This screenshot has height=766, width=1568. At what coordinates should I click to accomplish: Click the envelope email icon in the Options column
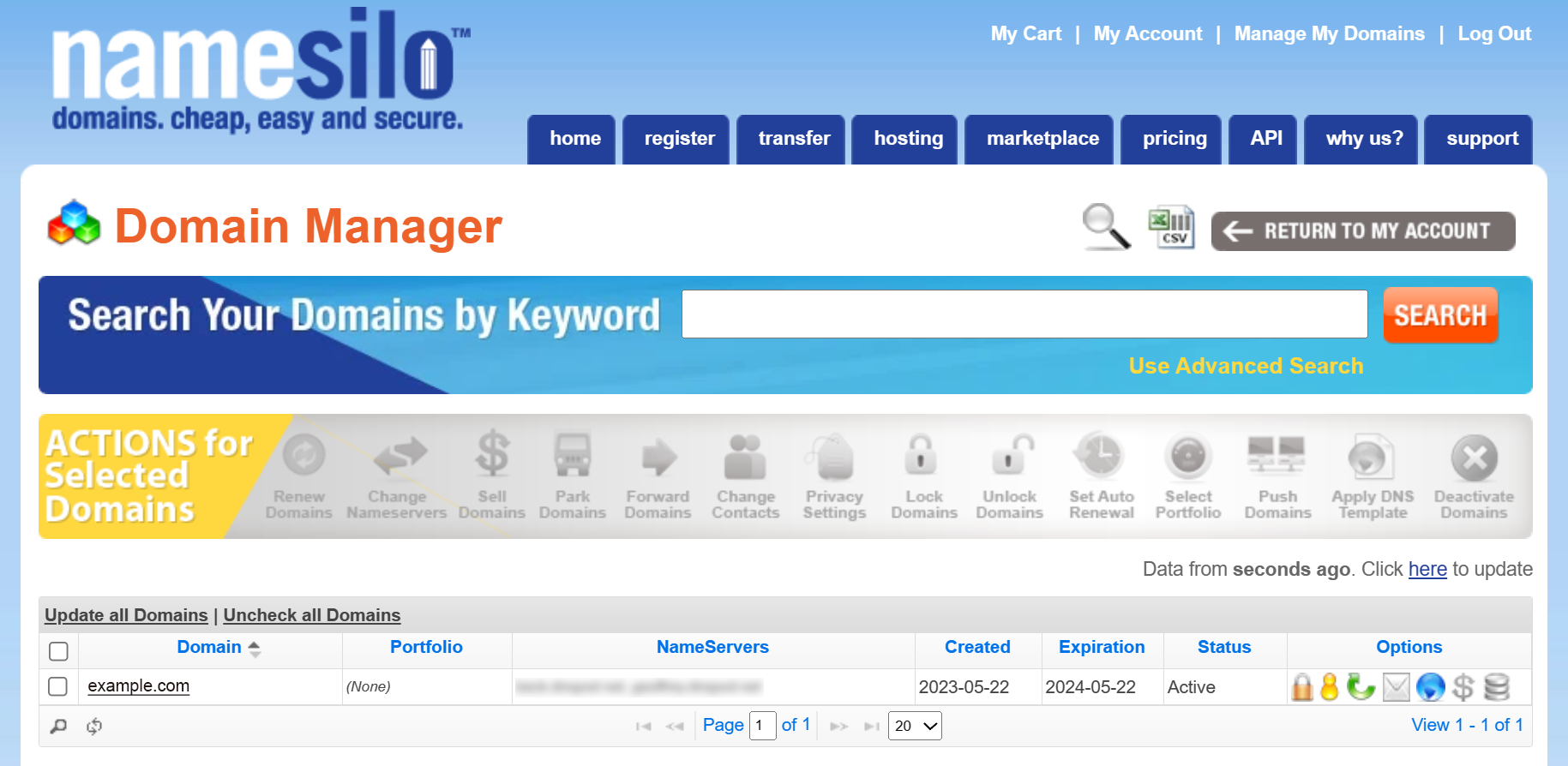coord(1396,687)
